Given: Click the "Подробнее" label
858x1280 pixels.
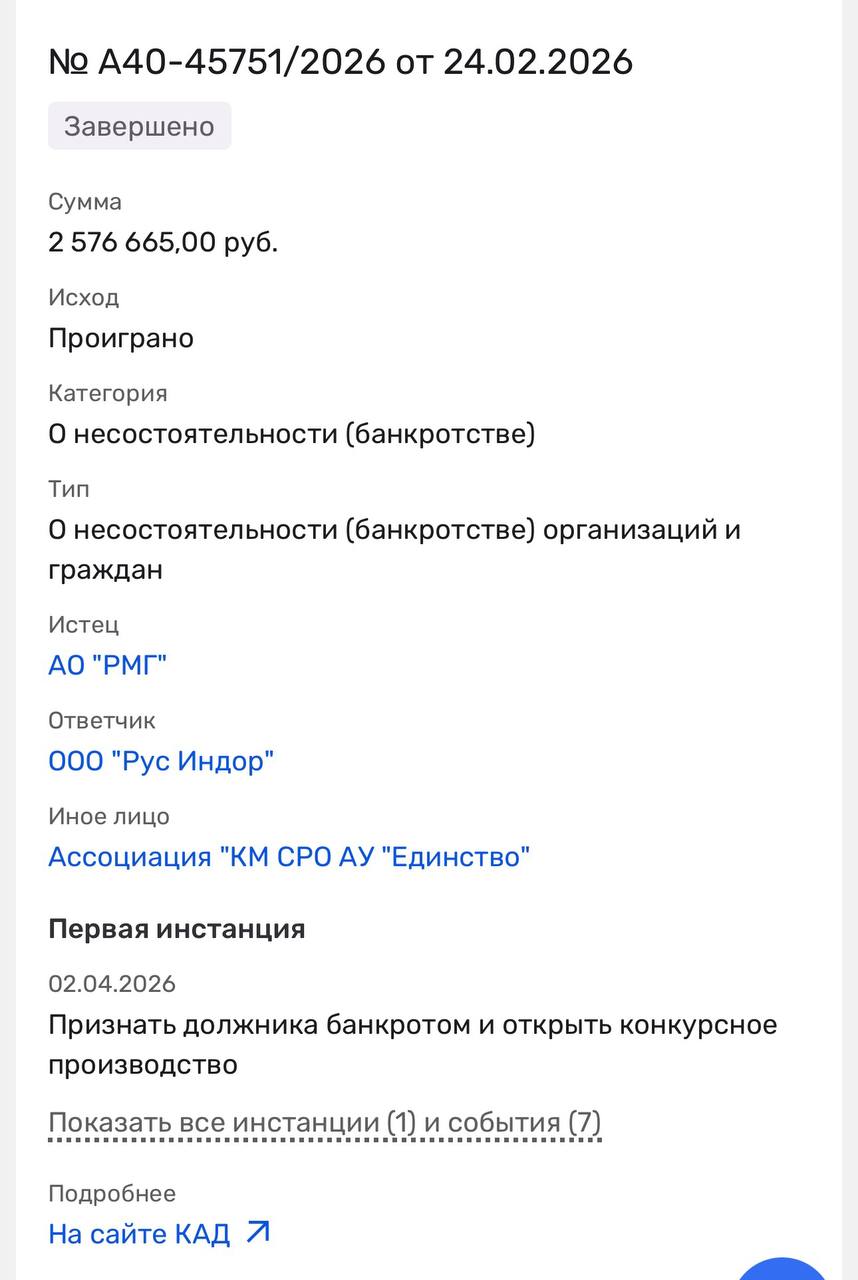Looking at the screenshot, I should click(x=112, y=1193).
